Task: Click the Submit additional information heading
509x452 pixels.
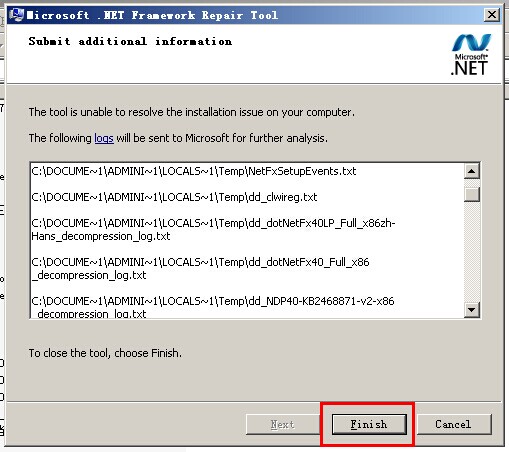Action: (x=130, y=41)
